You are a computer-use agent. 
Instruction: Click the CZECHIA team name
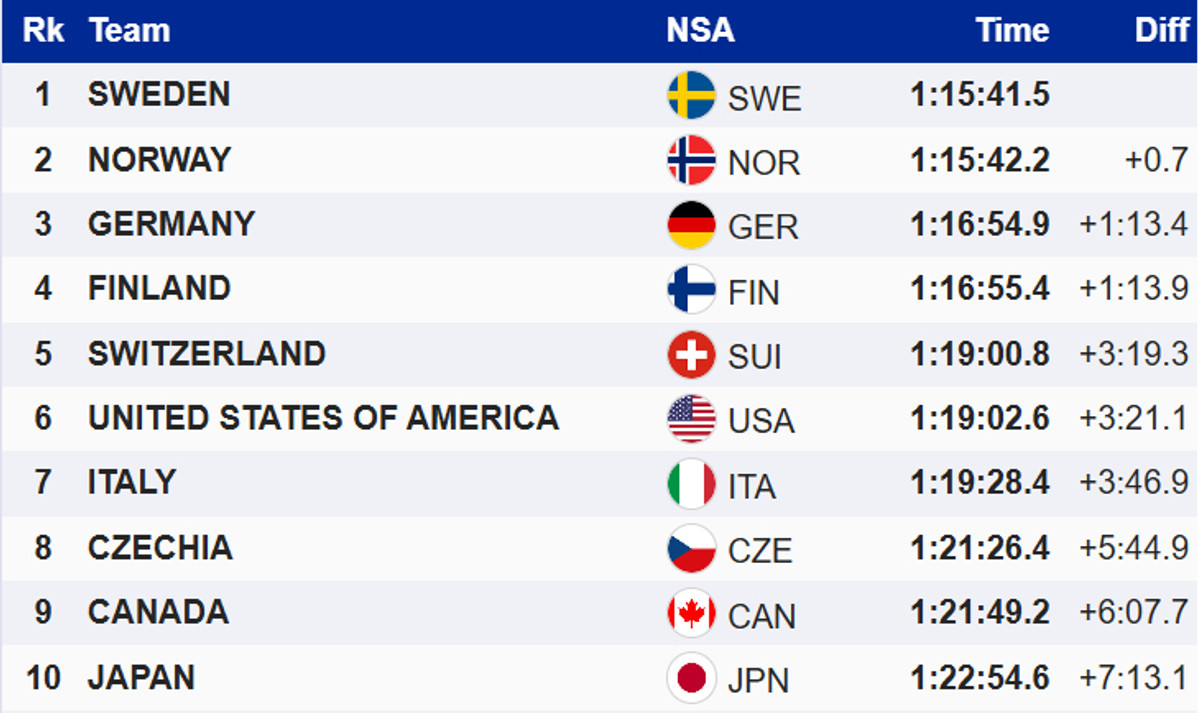[160, 548]
